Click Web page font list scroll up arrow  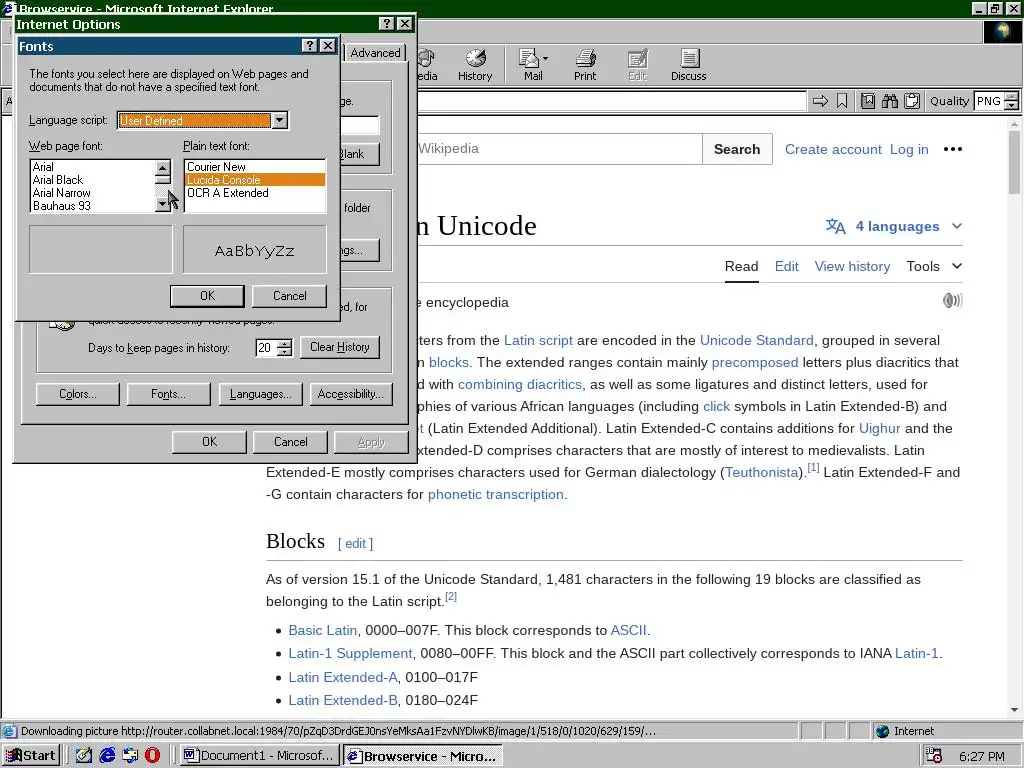click(163, 167)
